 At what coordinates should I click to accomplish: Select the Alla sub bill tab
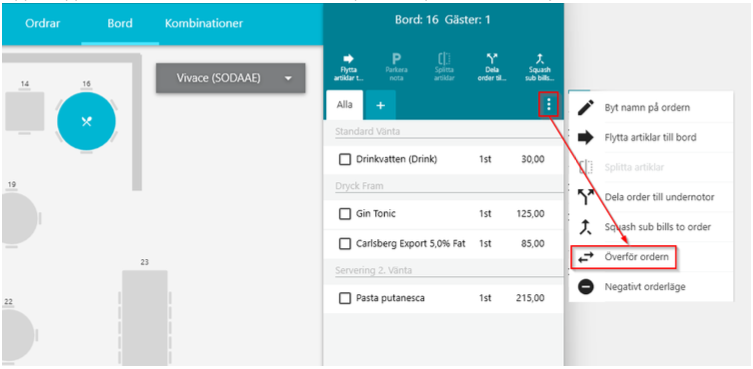344,105
